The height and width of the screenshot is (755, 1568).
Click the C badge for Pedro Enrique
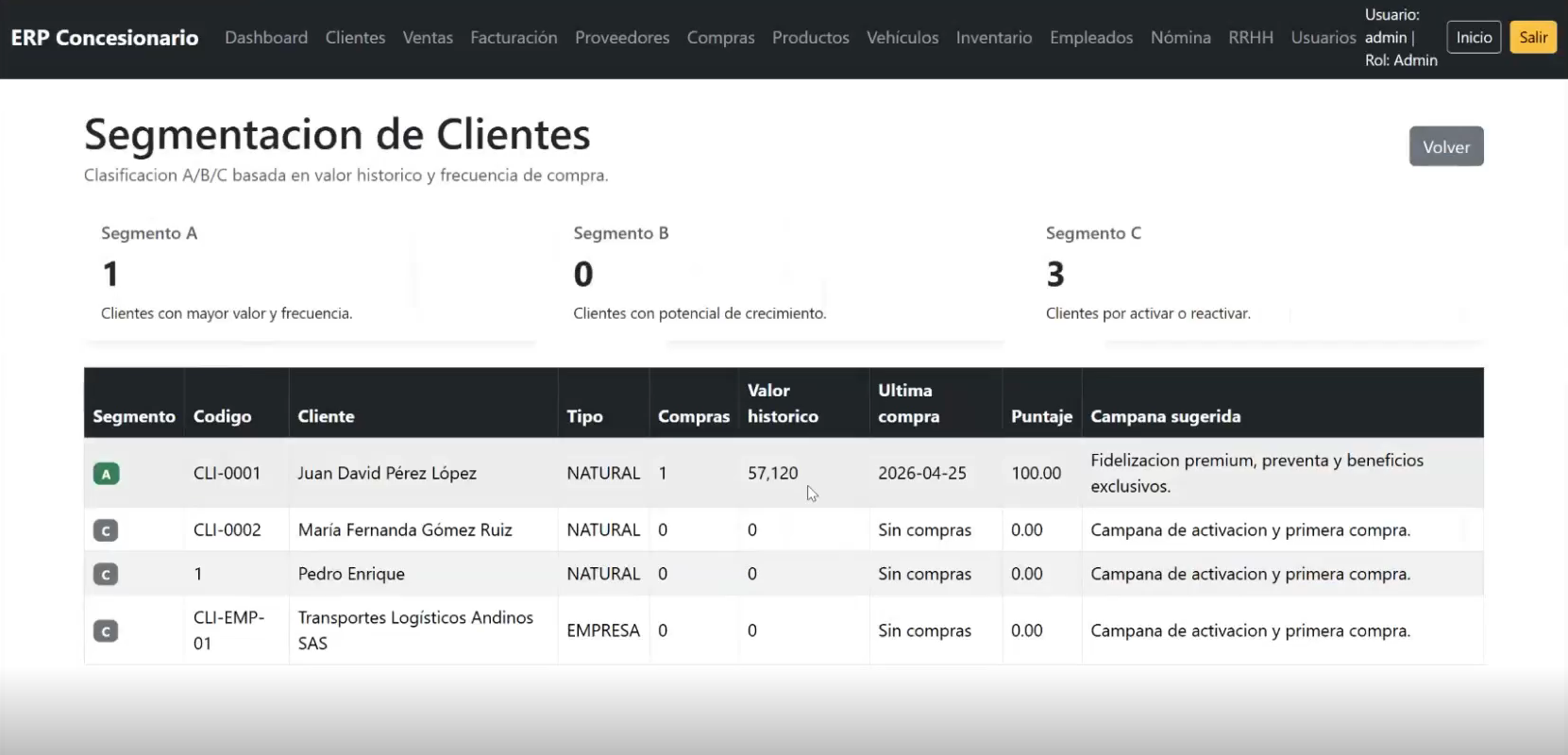(x=106, y=574)
